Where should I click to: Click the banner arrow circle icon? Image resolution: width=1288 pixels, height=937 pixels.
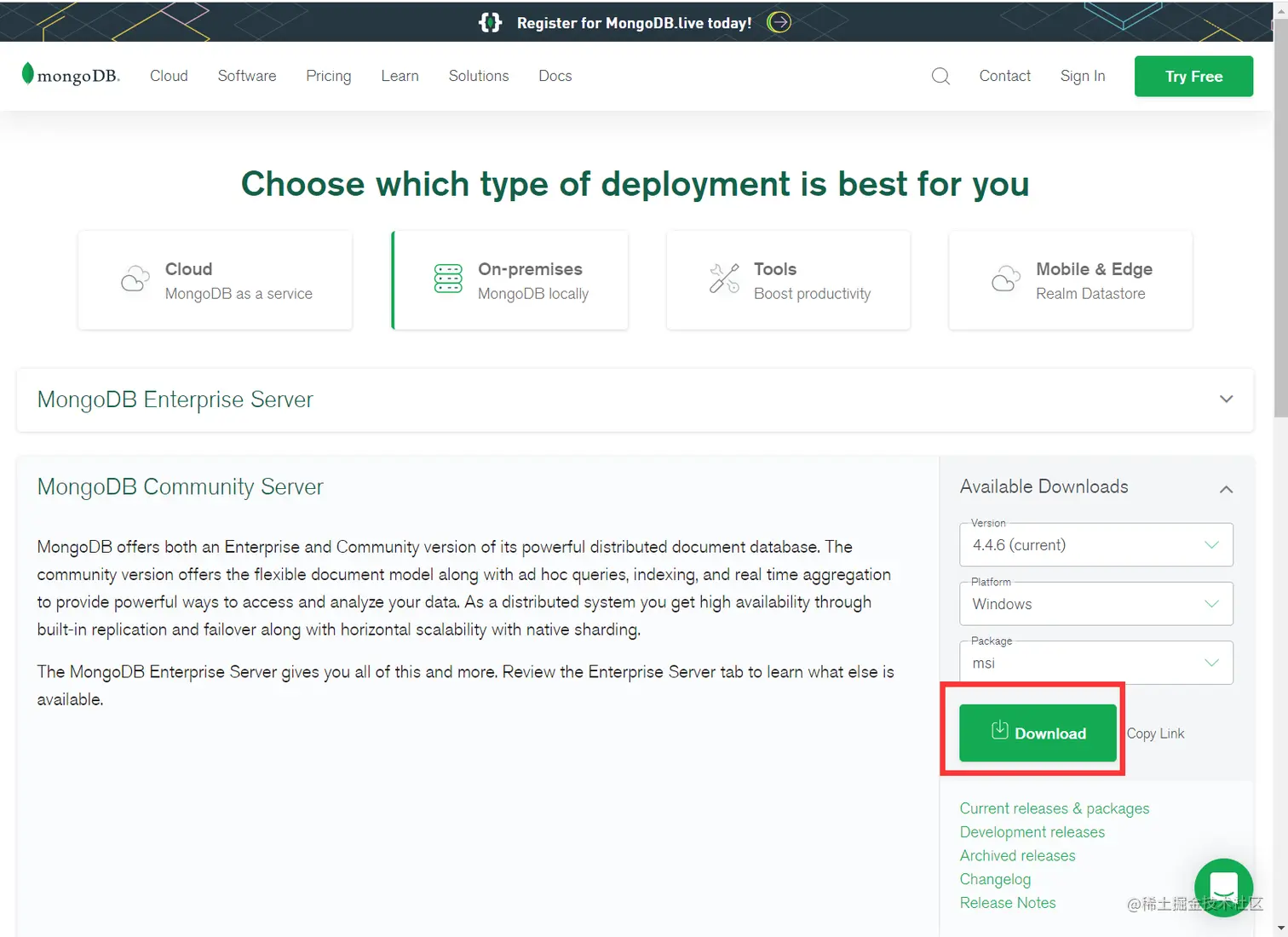tap(779, 22)
